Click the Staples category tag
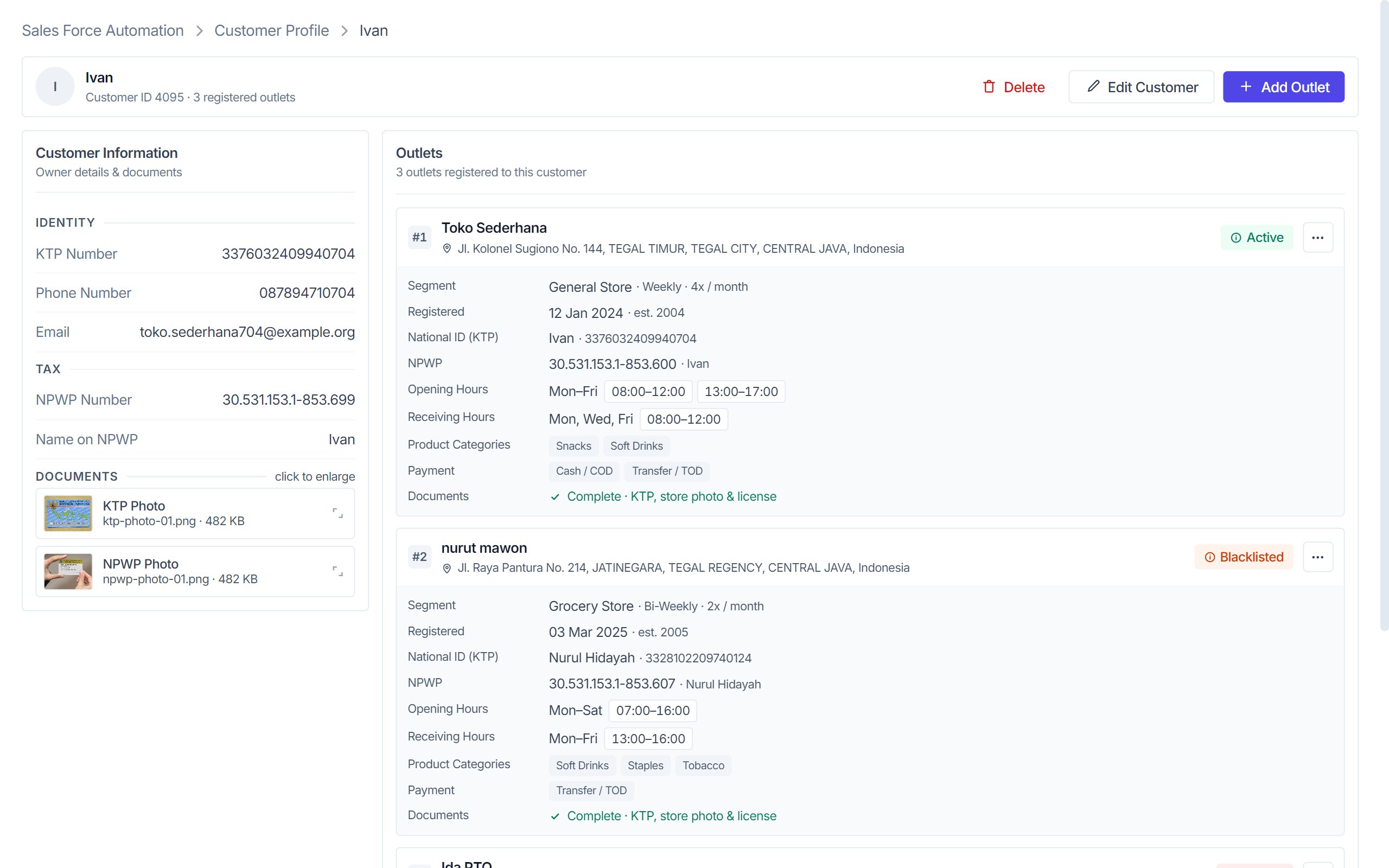This screenshot has height=868, width=1389. [x=645, y=765]
